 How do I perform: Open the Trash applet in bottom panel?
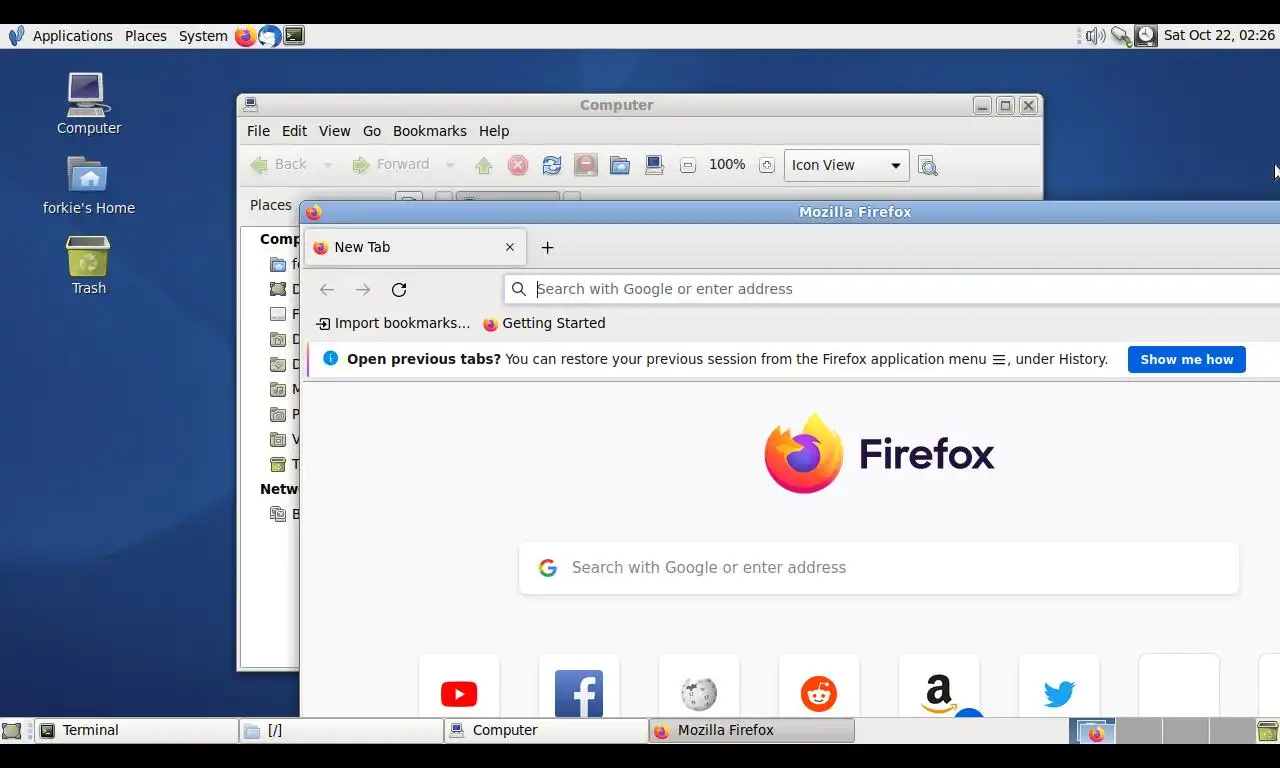(1268, 731)
